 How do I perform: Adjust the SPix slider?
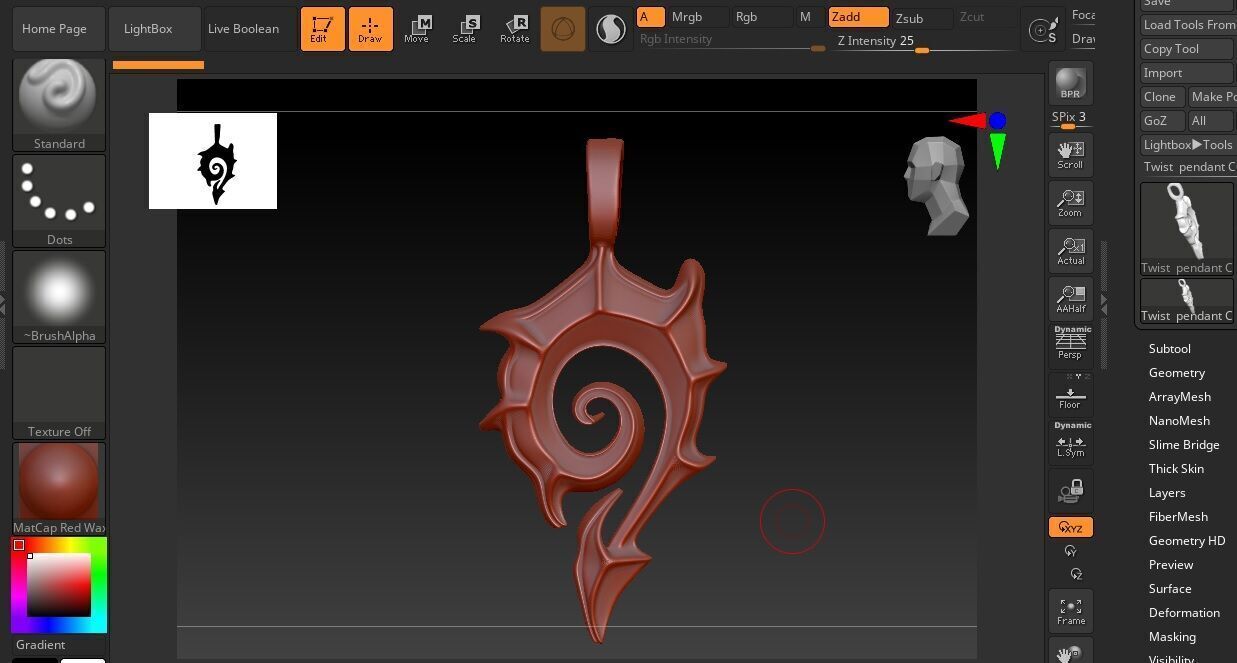click(x=1070, y=120)
